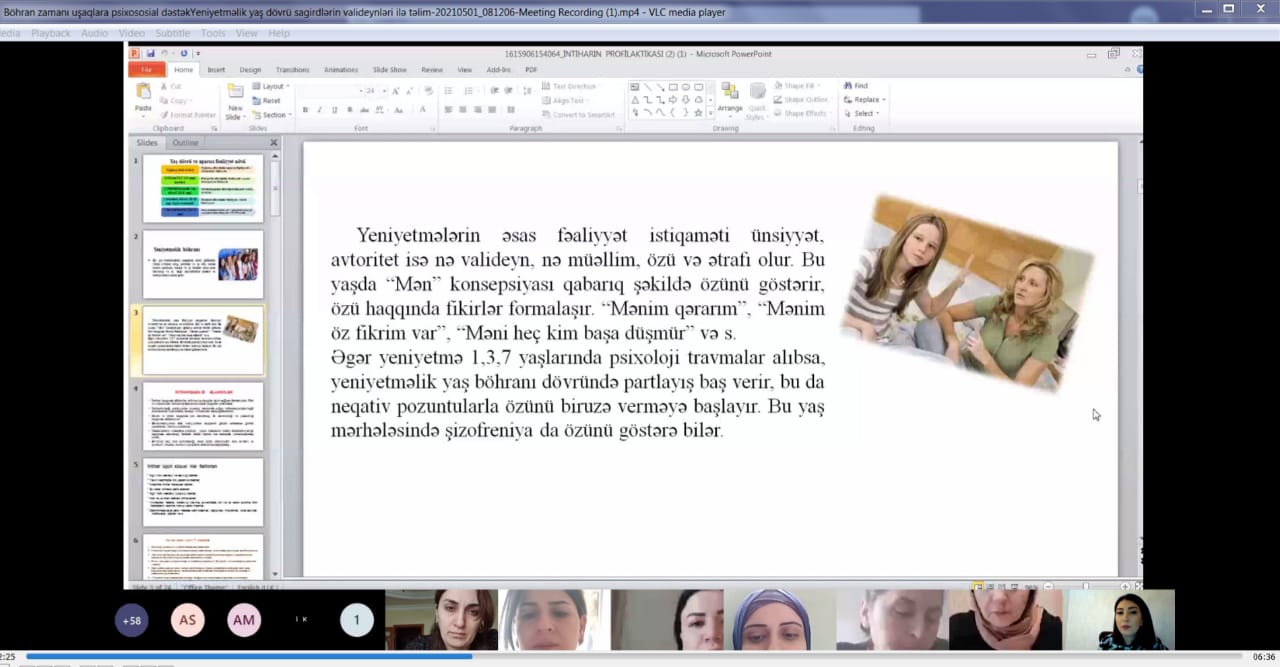Screen dimensions: 1280x667
Task: Click the Save icon in PowerPoint's quick access toolbar
Action: pyautogui.click(x=151, y=53)
